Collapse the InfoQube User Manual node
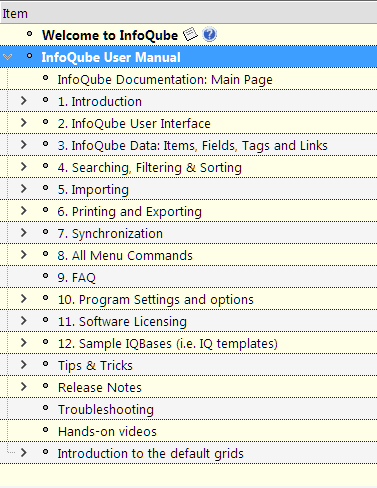The height and width of the screenshot is (488, 377). click(7, 57)
